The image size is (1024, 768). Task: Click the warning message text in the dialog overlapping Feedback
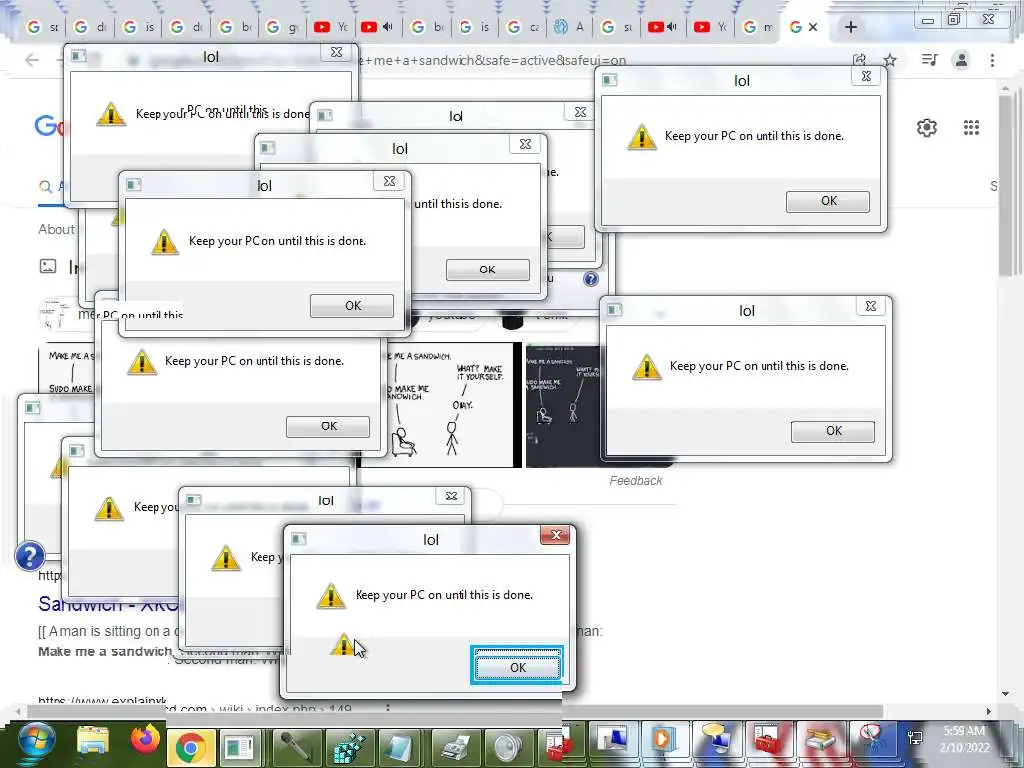tap(759, 366)
